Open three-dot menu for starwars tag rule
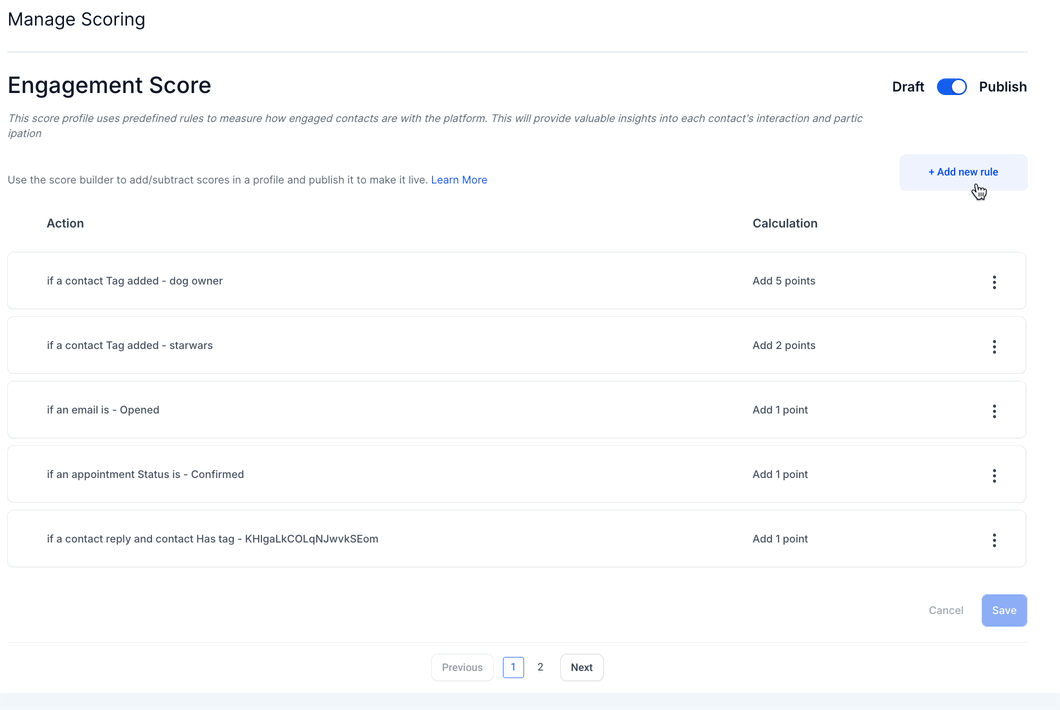Screen dimensions: 1060x710 pos(994,347)
